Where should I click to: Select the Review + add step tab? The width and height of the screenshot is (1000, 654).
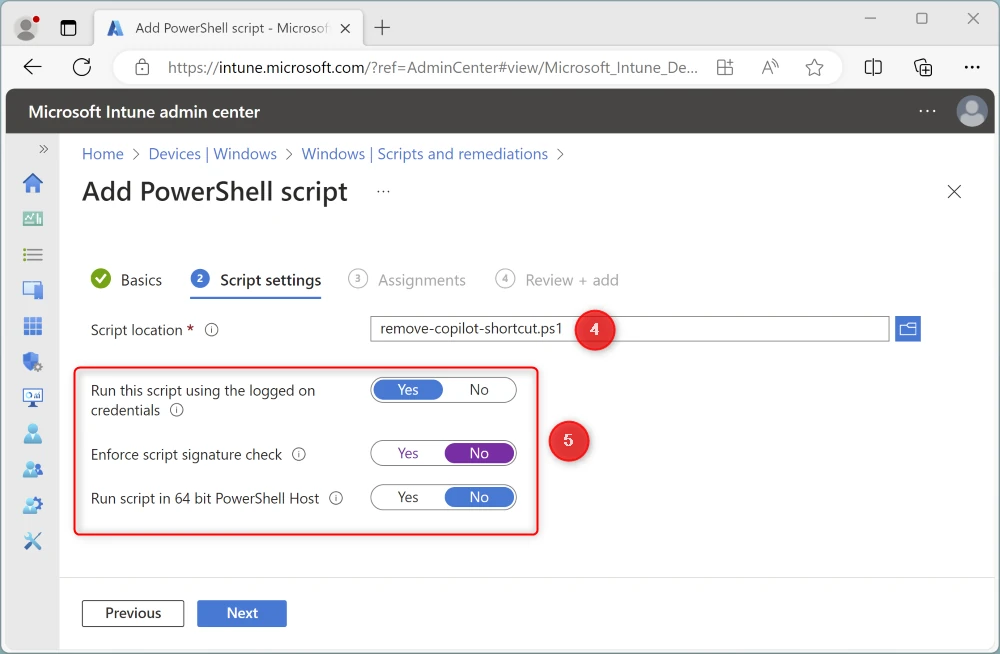[x=557, y=280]
